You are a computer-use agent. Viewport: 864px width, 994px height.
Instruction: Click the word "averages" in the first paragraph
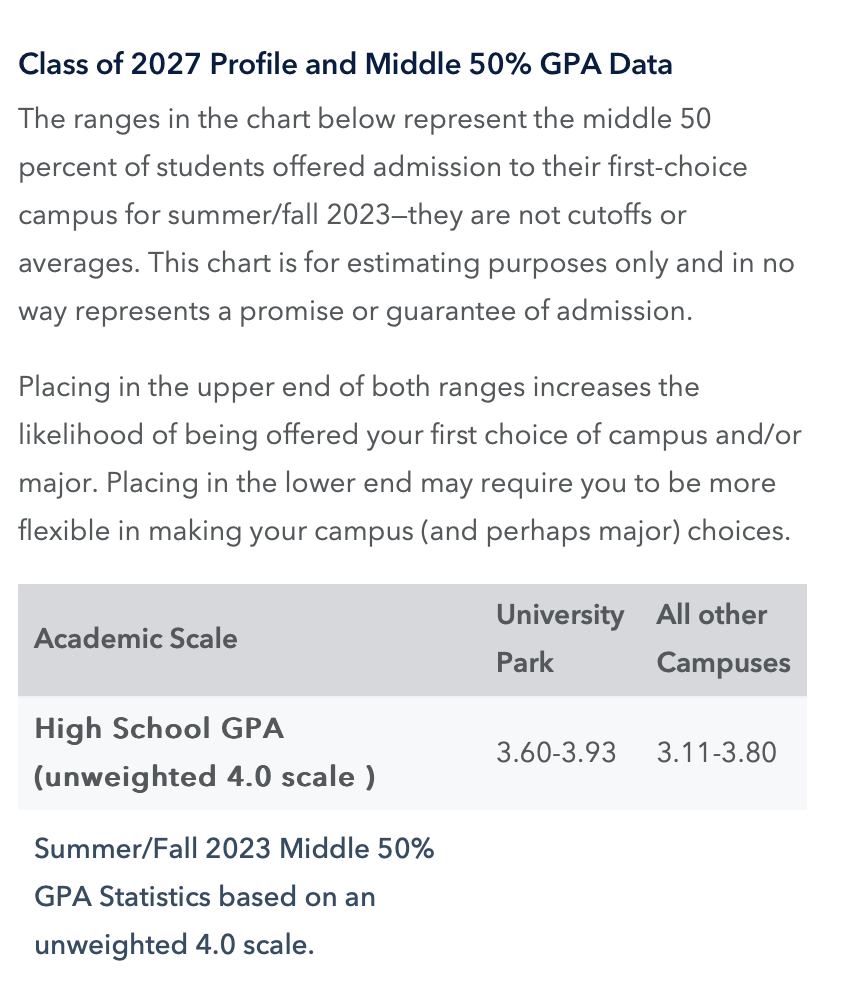[x=76, y=263]
